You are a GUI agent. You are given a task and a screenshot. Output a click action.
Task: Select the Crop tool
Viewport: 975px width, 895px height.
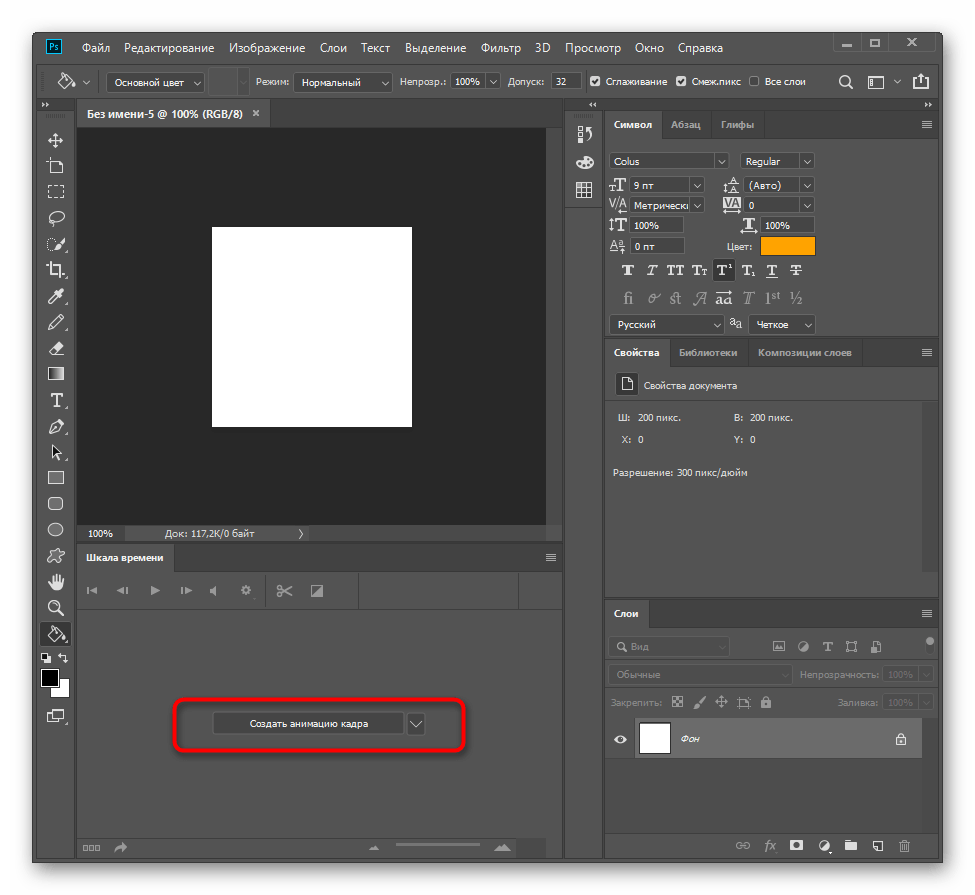[56, 270]
